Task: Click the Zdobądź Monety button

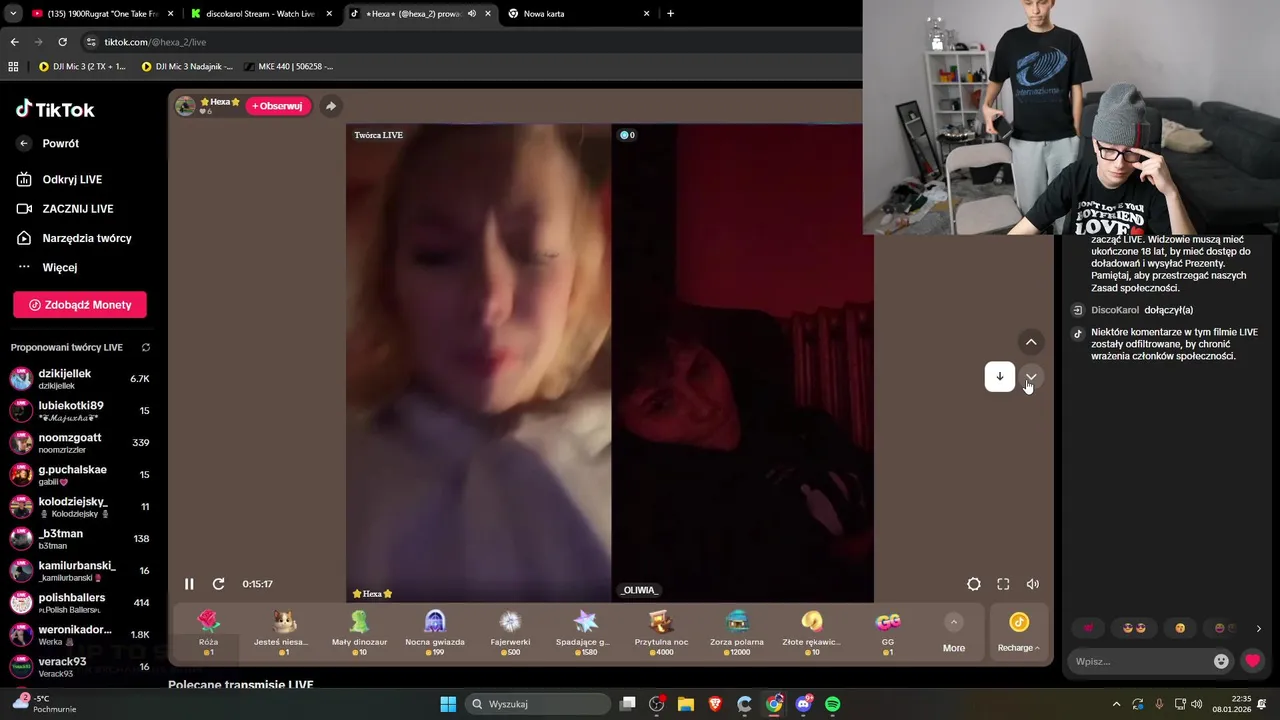Action: tap(80, 305)
